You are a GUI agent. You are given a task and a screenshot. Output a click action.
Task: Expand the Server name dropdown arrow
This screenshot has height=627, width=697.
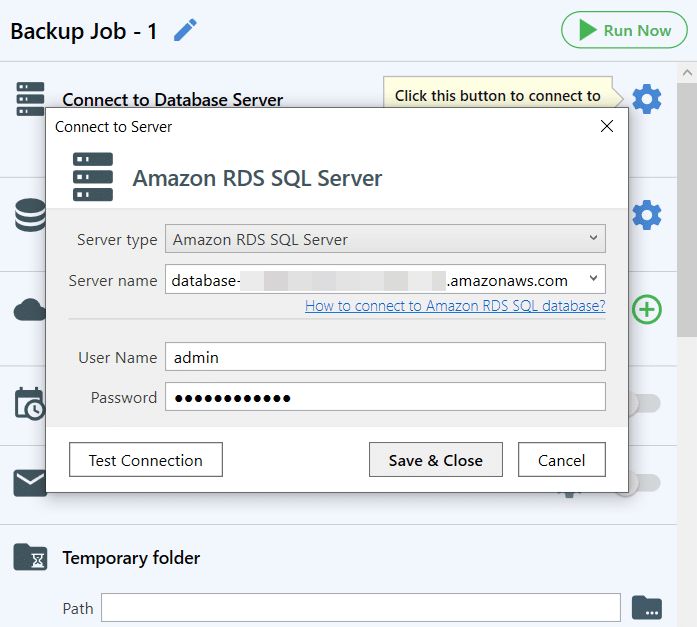coord(593,279)
